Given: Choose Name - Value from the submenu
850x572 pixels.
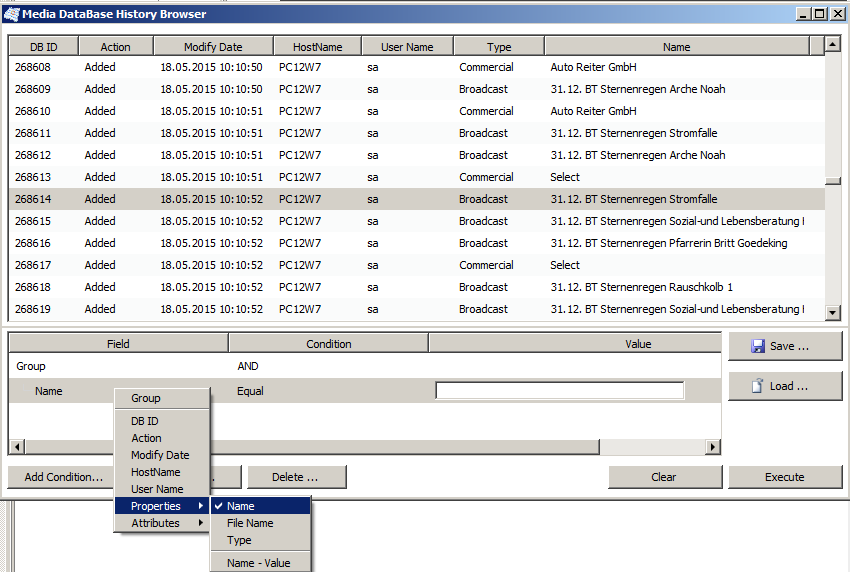Looking at the screenshot, I should click(261, 563).
